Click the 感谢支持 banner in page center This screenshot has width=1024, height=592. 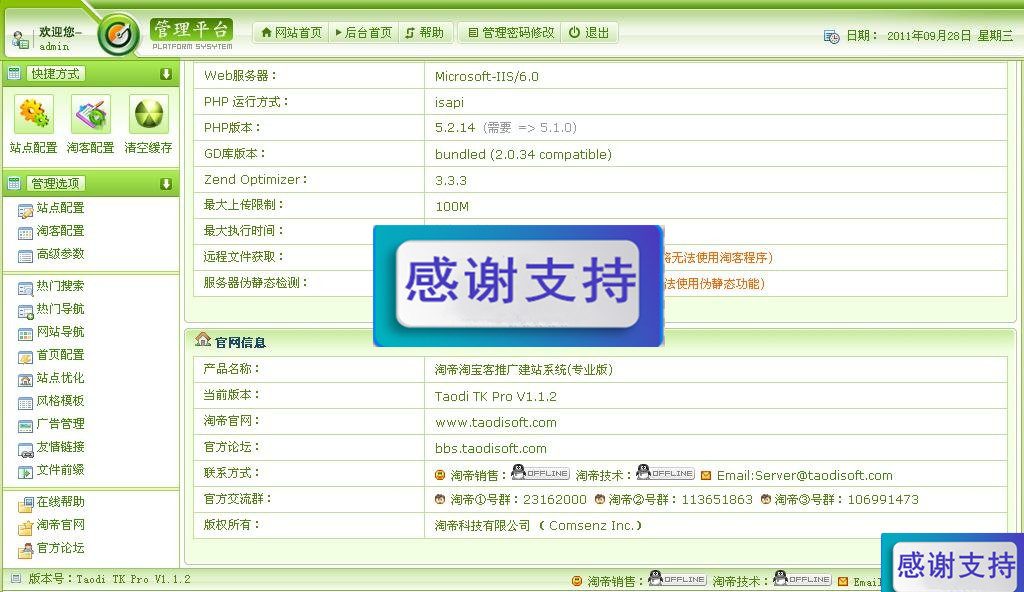tap(519, 286)
